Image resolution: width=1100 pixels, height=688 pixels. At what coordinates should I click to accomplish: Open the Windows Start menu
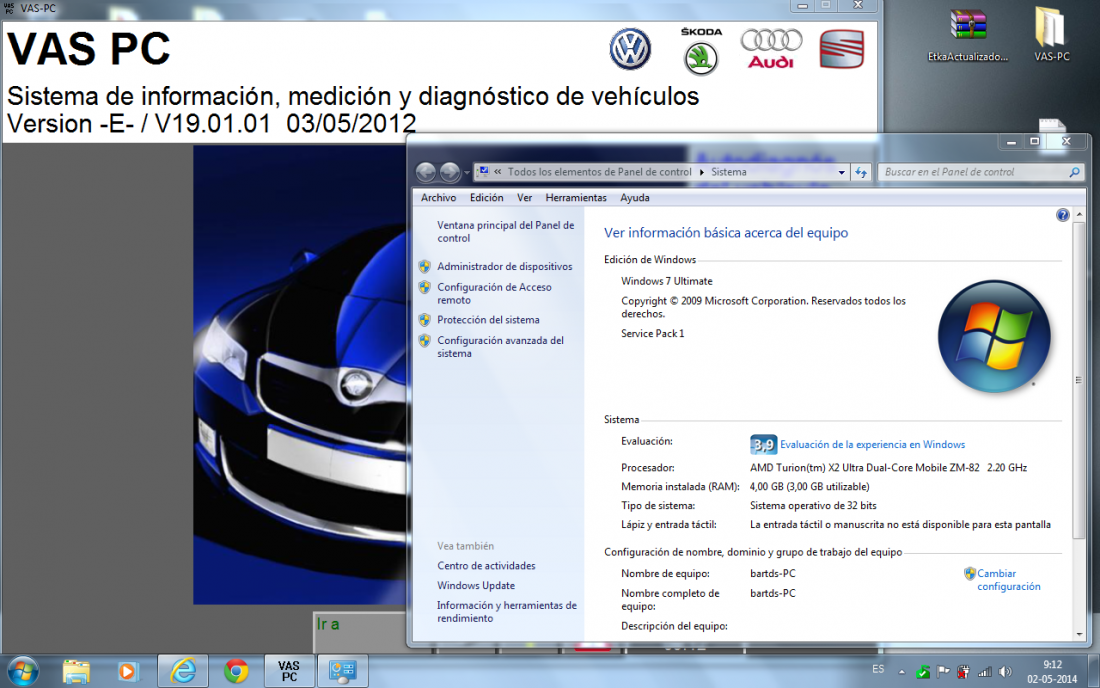pos(23,671)
